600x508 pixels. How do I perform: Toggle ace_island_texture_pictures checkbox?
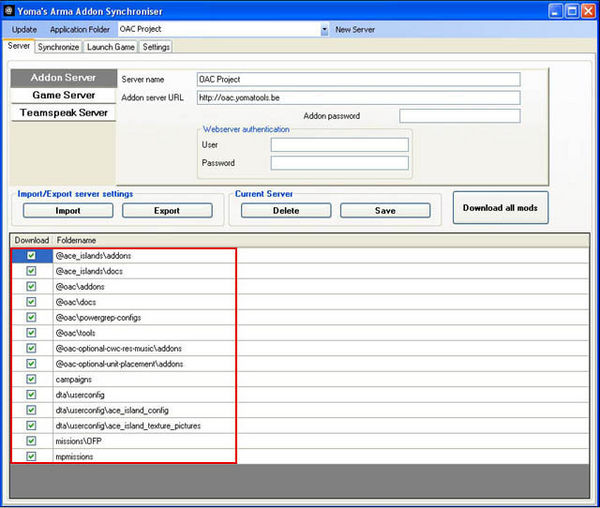point(31,426)
